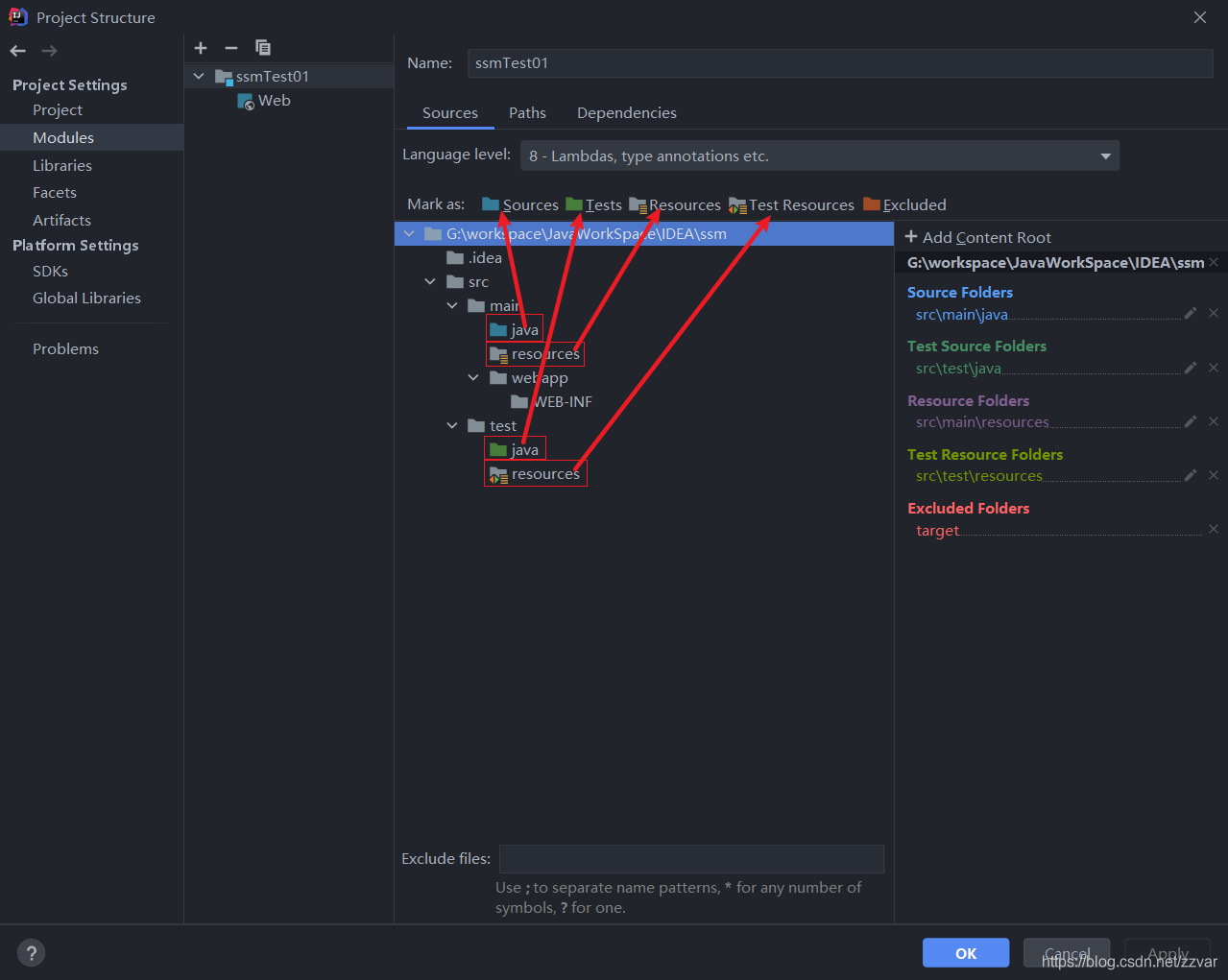
Task: Mark folder as Test Resources
Action: (x=791, y=204)
